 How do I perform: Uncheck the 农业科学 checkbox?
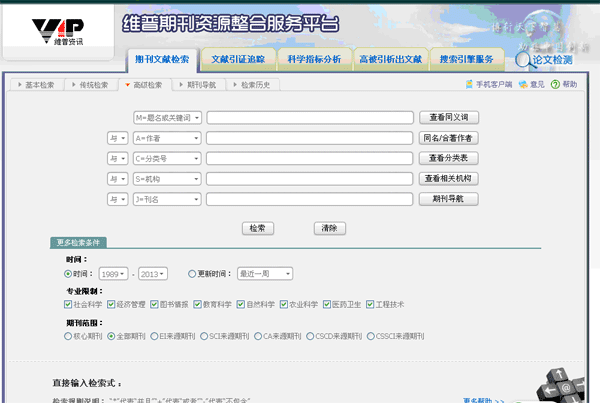pyautogui.click(x=284, y=305)
